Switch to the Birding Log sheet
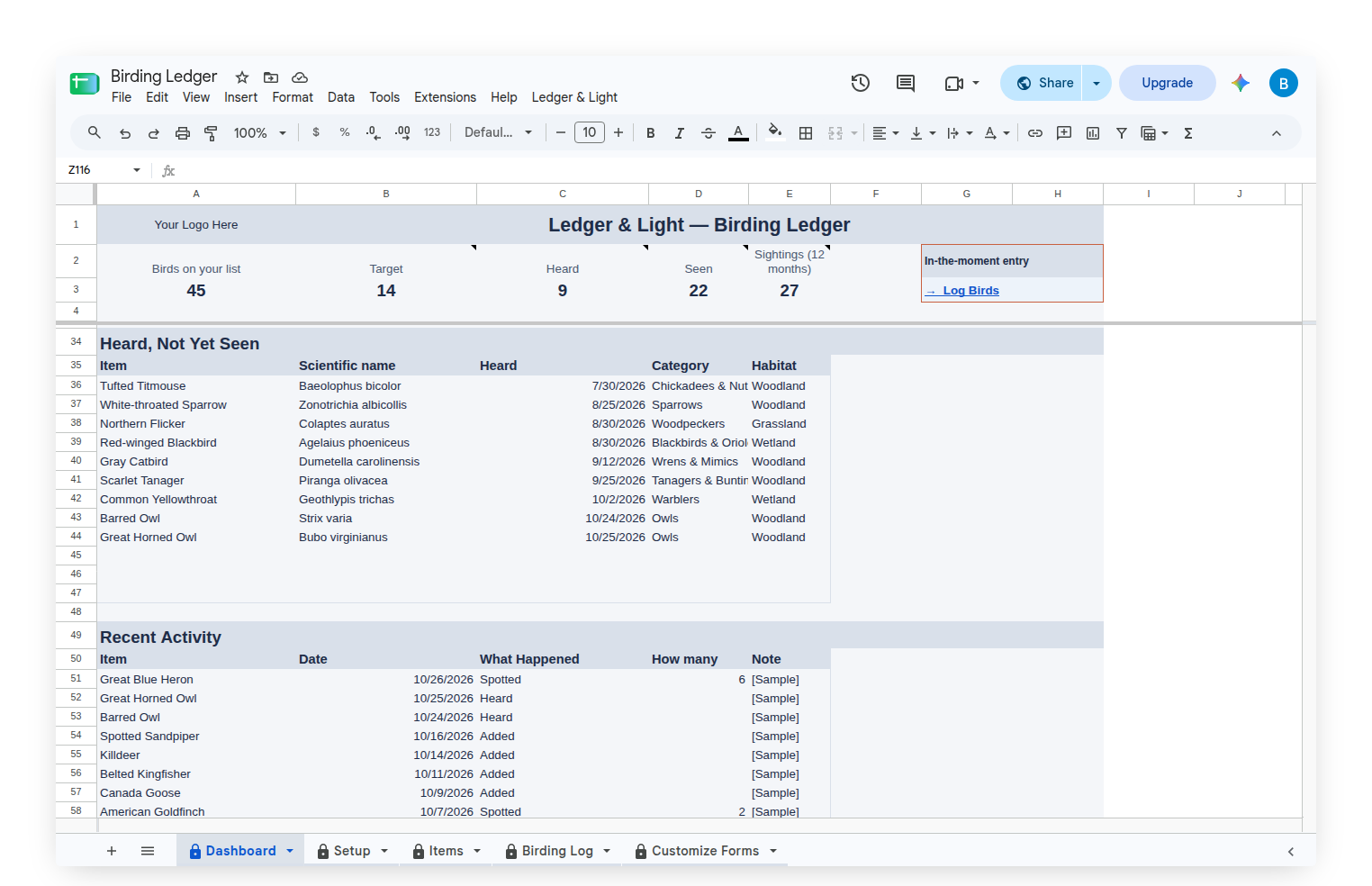The width and height of the screenshot is (1372, 886). click(x=557, y=851)
